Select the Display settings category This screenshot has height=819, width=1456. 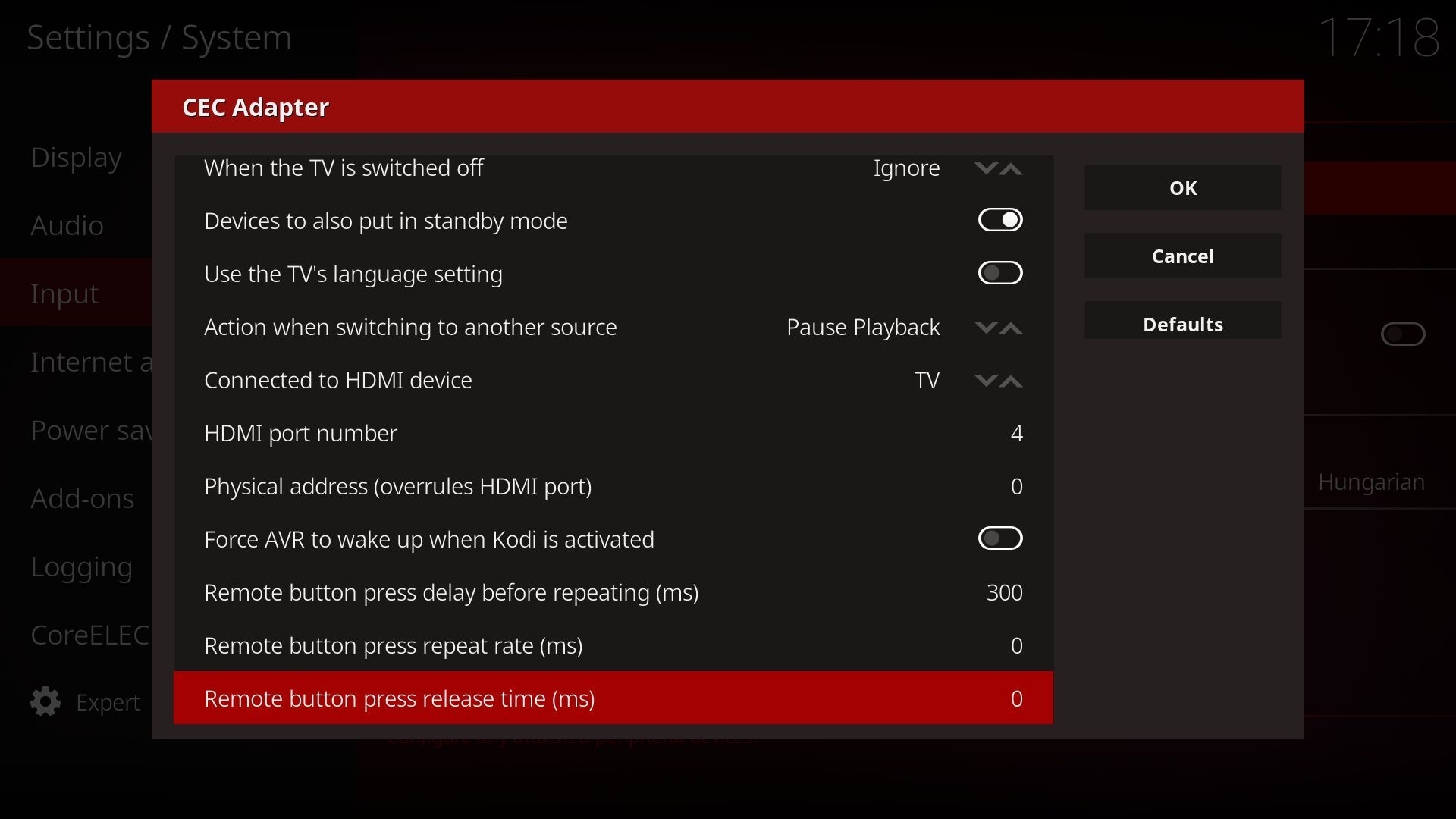click(76, 157)
